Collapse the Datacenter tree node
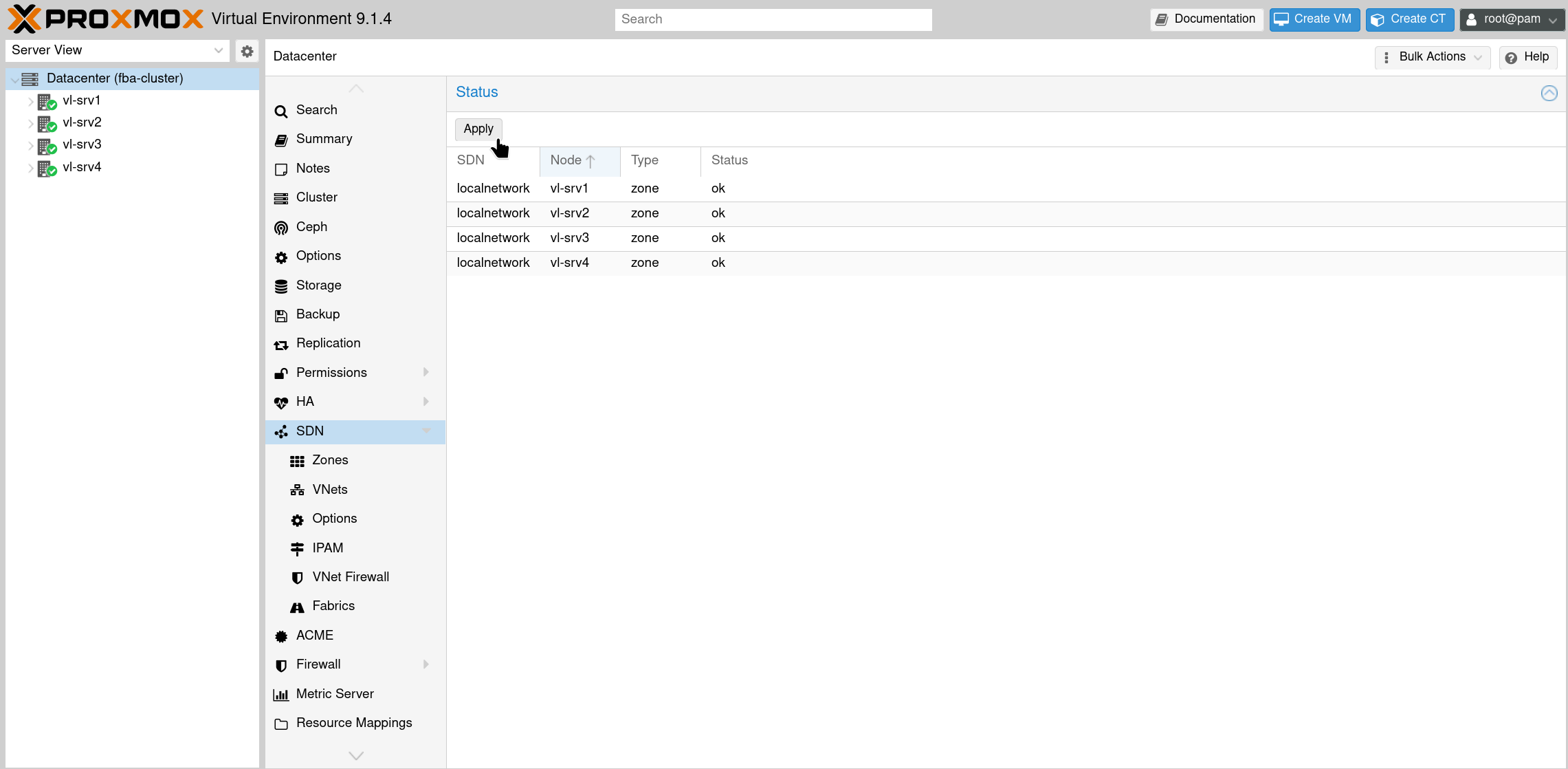The image size is (1568, 769). pos(14,79)
